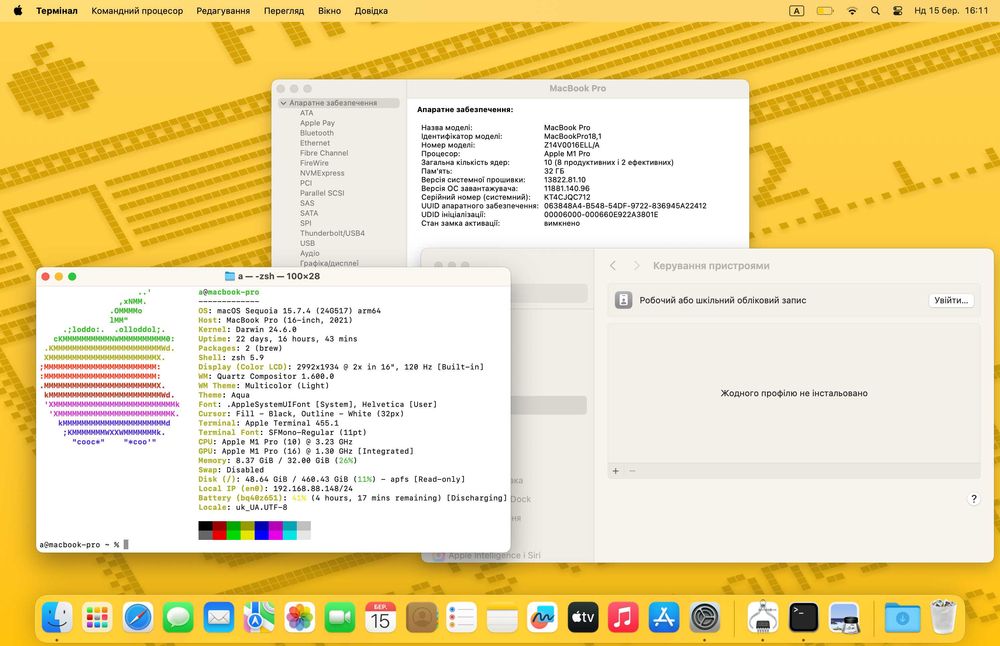Image resolution: width=1000 pixels, height=646 pixels.
Task: Click serial number value KT4CJQC712
Action: pyautogui.click(x=567, y=197)
